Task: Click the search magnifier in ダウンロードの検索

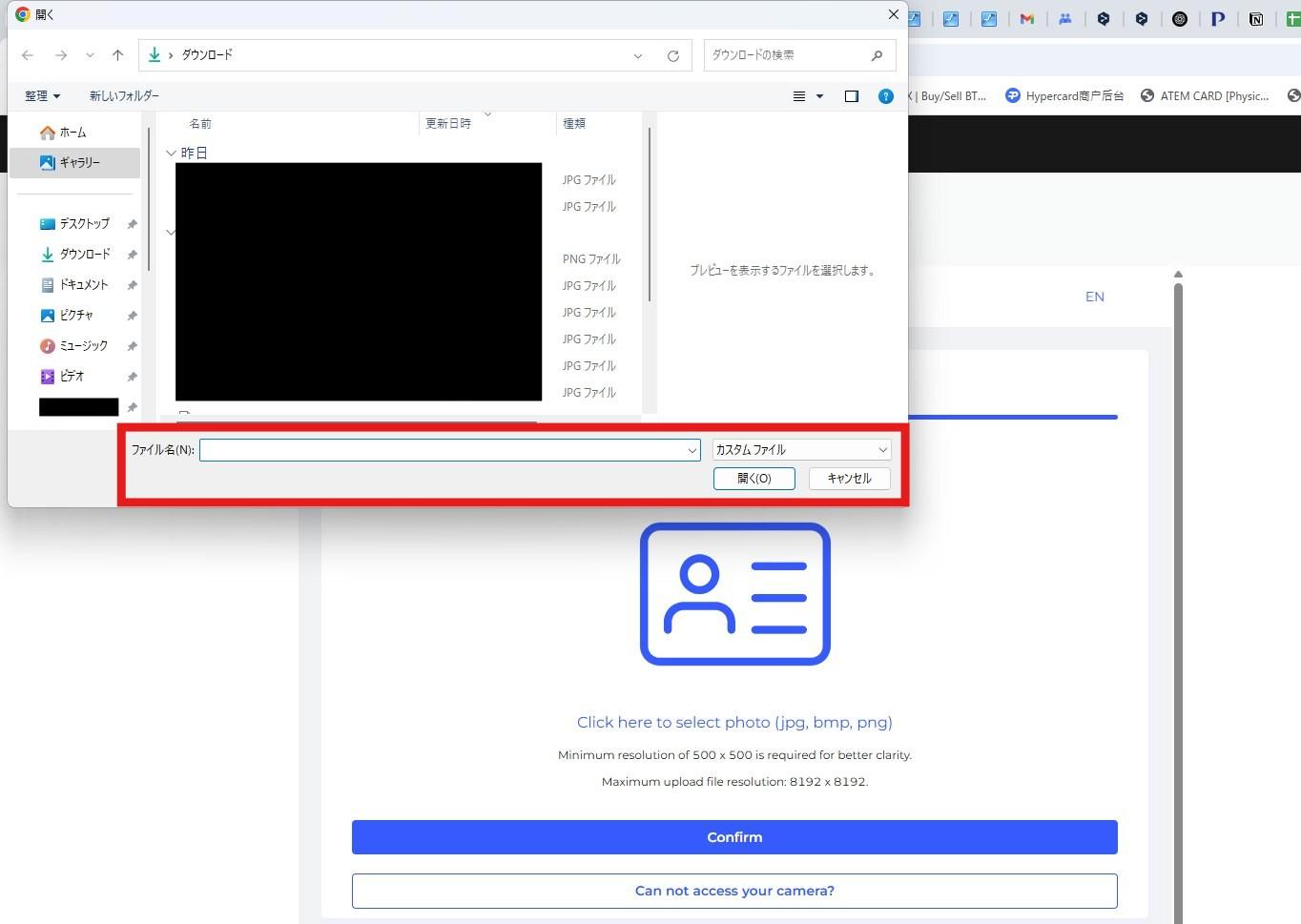Action: click(877, 55)
